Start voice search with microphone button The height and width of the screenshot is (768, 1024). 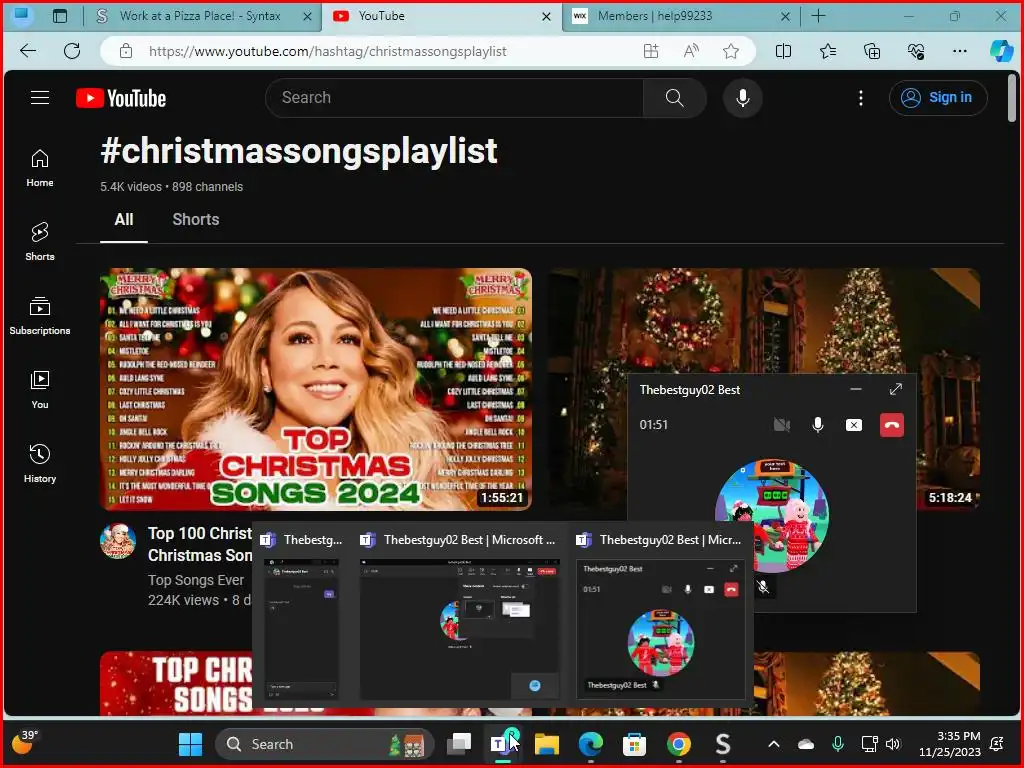(743, 98)
